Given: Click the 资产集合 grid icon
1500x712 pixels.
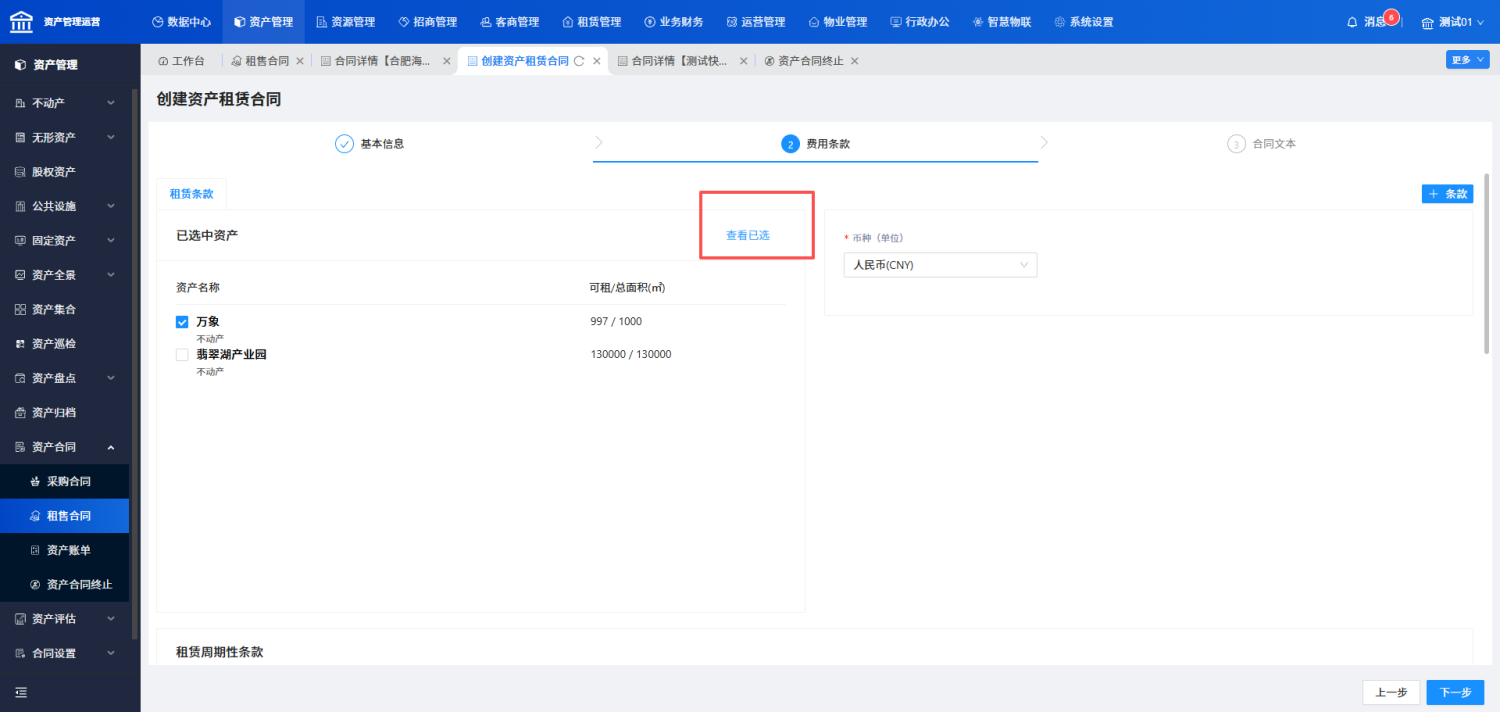Looking at the screenshot, I should point(20,309).
